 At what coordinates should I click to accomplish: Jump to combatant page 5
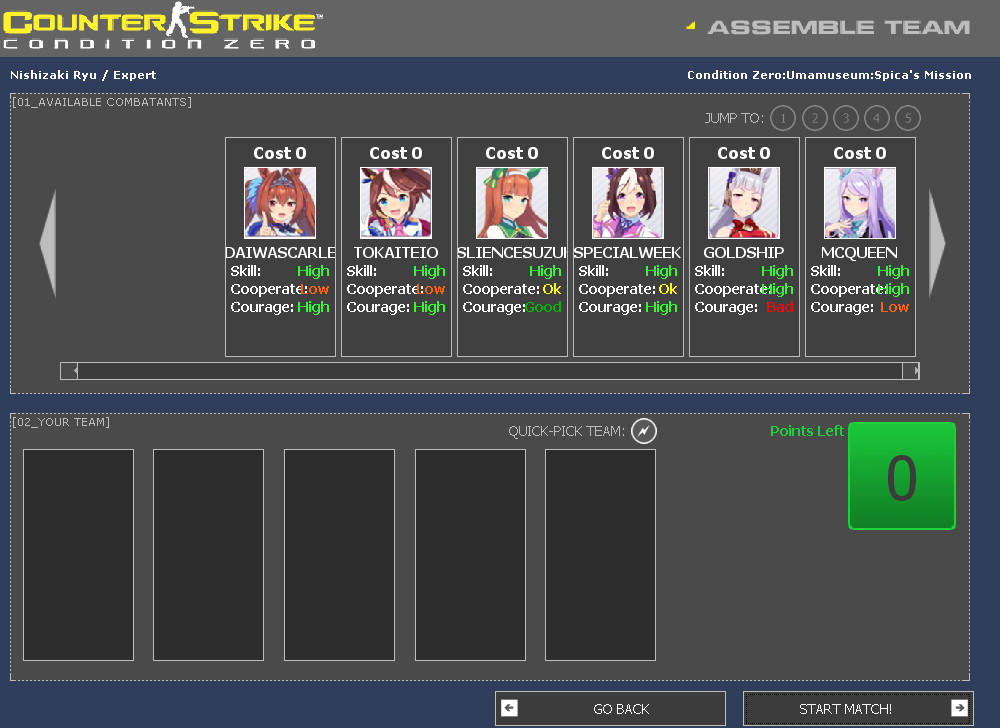pyautogui.click(x=908, y=118)
